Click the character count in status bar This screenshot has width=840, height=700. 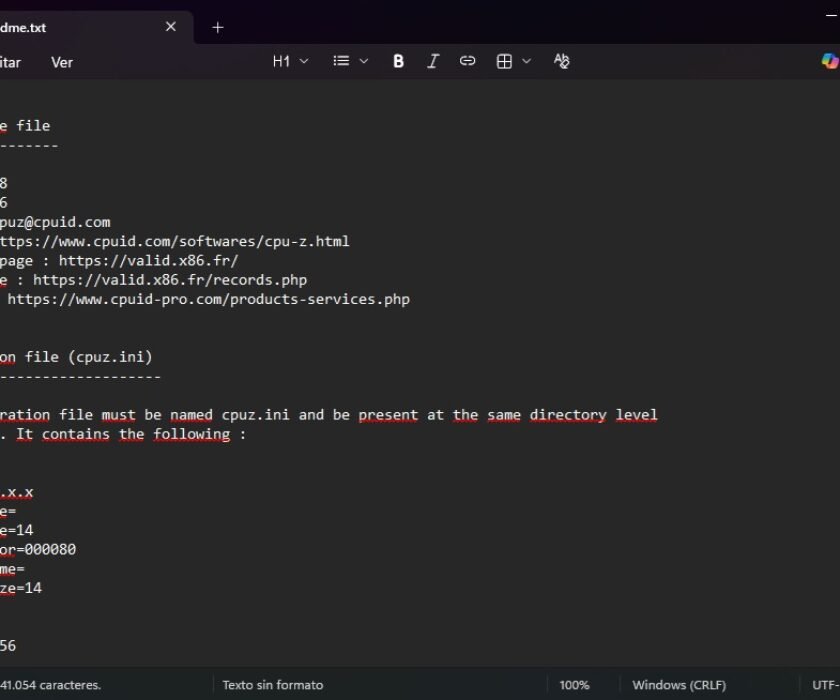coord(50,685)
